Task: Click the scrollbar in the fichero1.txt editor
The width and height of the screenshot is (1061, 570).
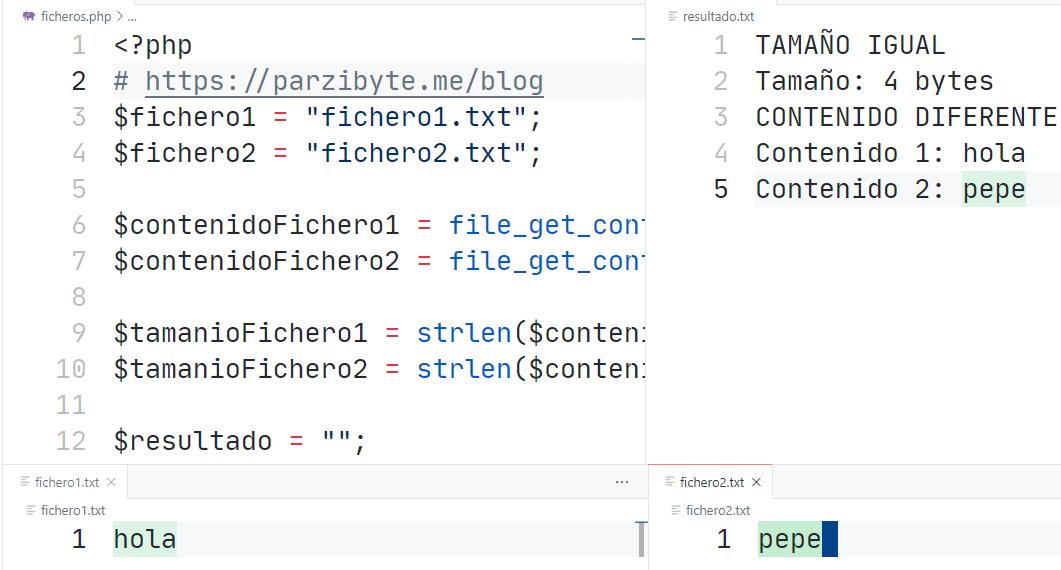Action: [x=641, y=540]
